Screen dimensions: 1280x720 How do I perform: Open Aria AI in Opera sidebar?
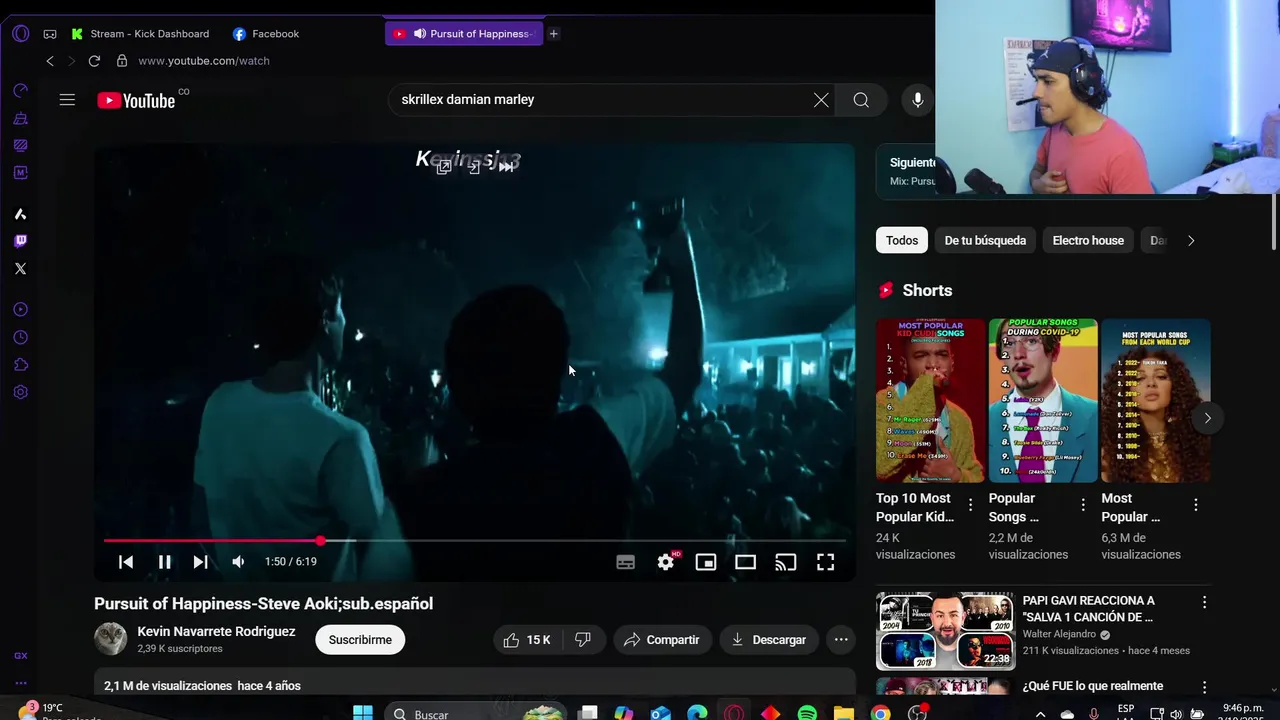coord(20,214)
